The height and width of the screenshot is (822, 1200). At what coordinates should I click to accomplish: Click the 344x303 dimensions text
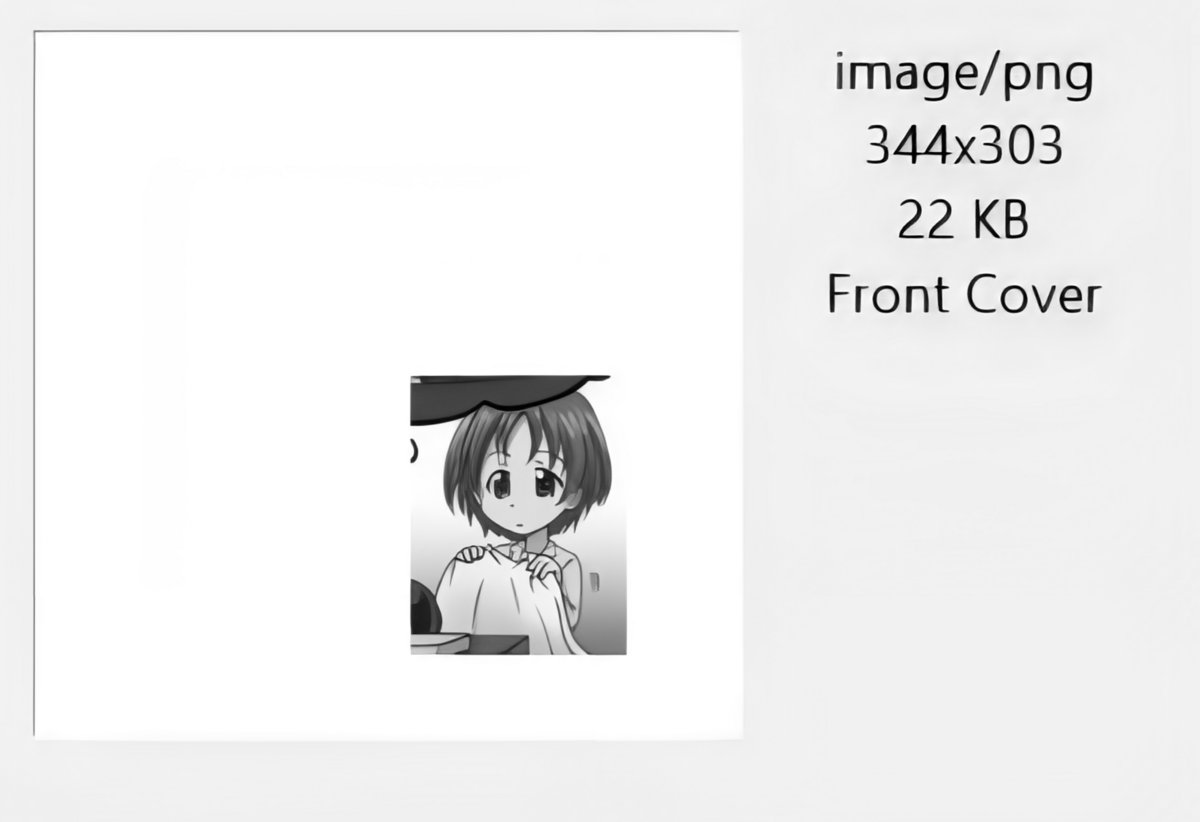(x=963, y=148)
